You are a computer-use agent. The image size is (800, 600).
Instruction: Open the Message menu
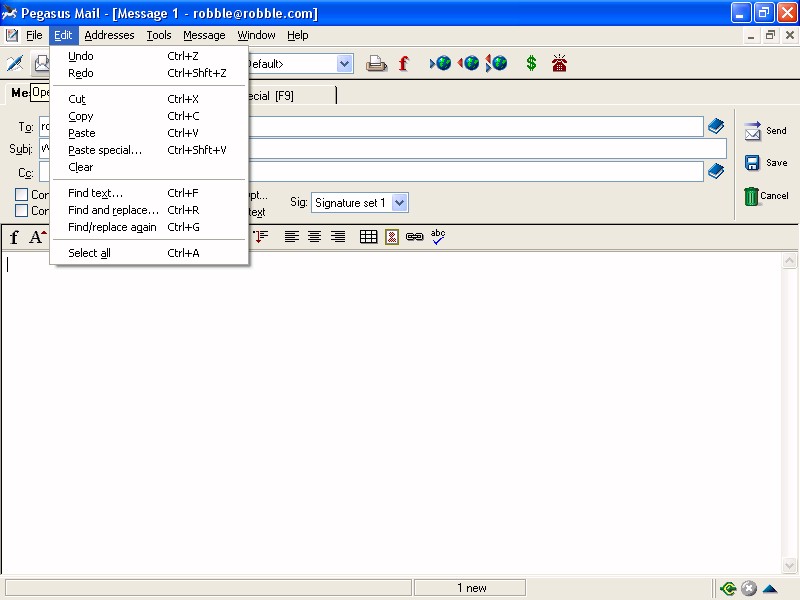204,35
